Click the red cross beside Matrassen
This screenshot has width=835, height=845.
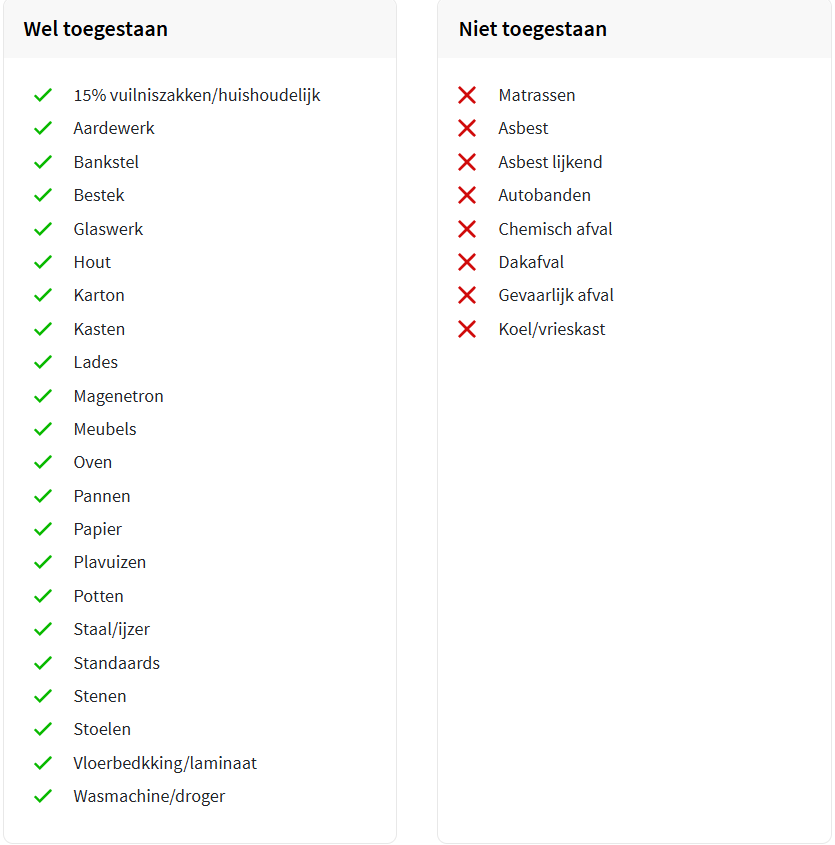click(x=467, y=95)
